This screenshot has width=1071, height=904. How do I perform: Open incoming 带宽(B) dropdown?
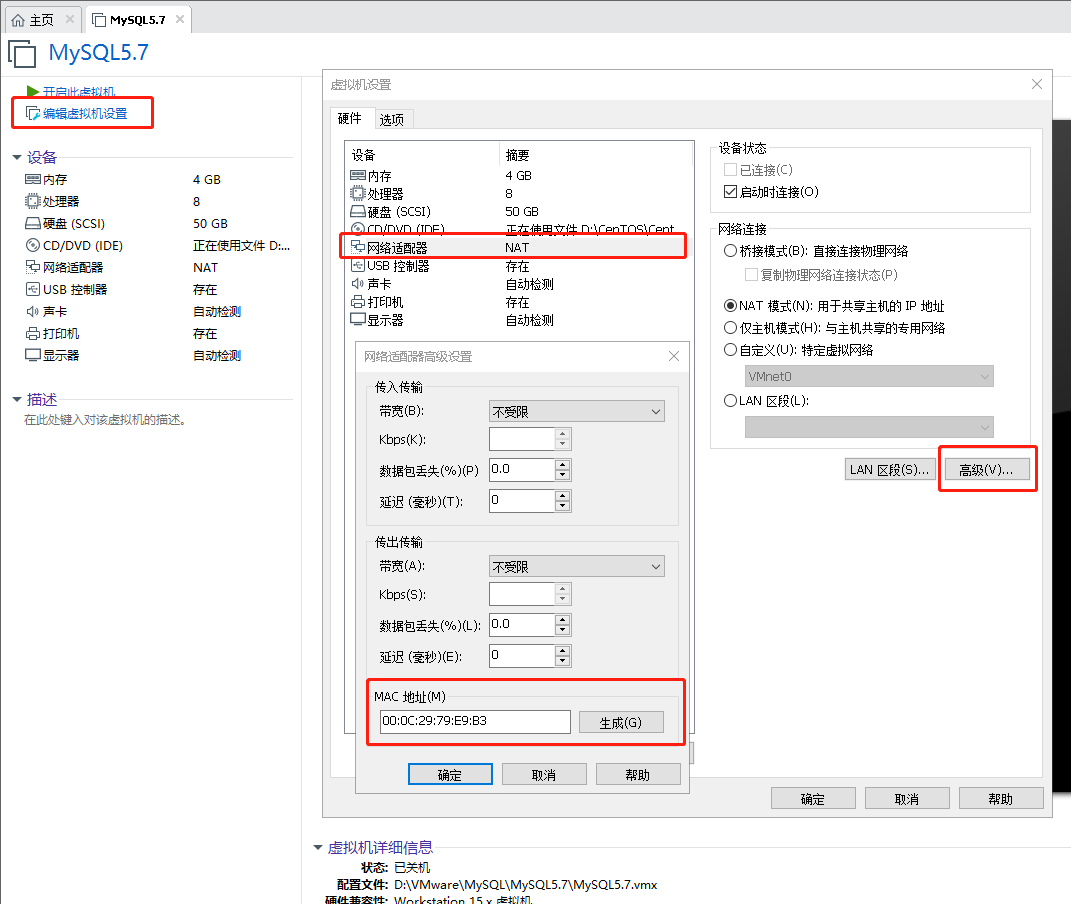576,411
